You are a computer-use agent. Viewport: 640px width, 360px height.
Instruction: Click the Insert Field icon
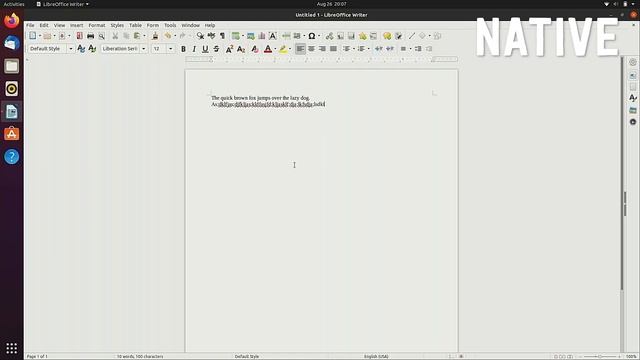coord(297,36)
